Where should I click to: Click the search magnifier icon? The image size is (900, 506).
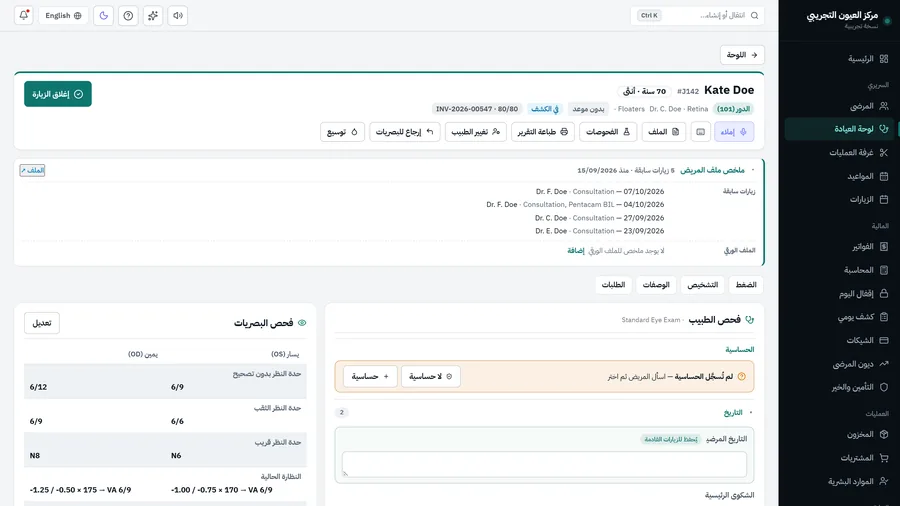[754, 15]
